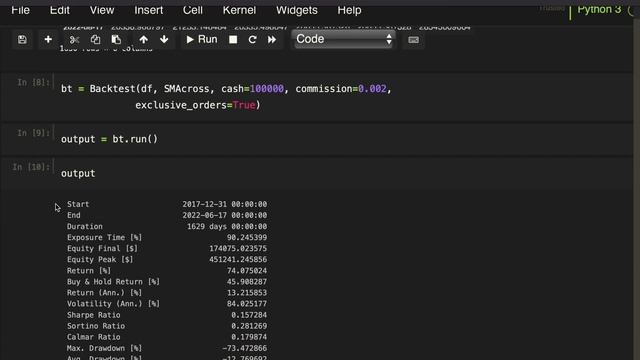Click the 'Sortino Ratio' label
The height and width of the screenshot is (360, 640).
[x=96, y=326]
